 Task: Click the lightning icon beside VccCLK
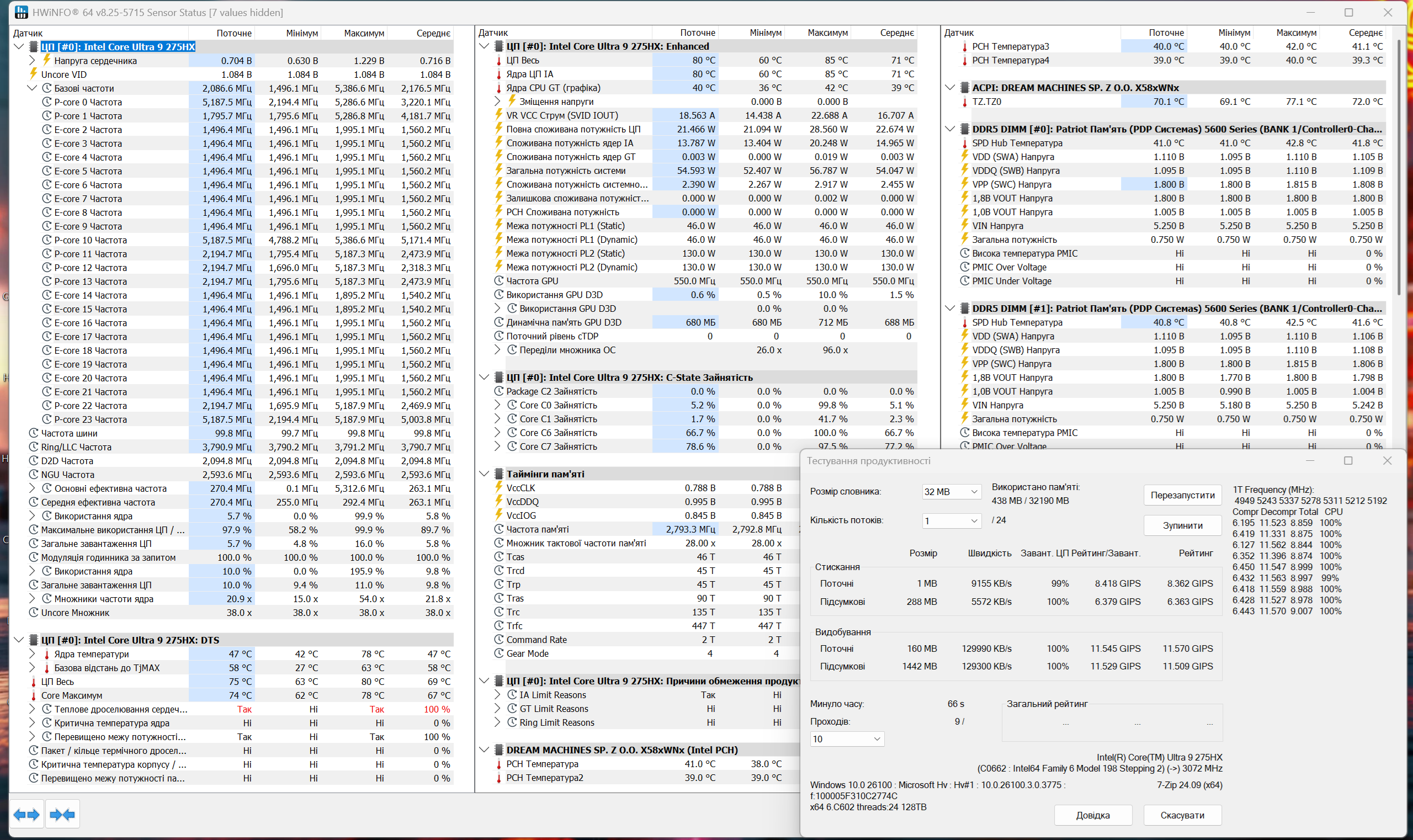[499, 487]
